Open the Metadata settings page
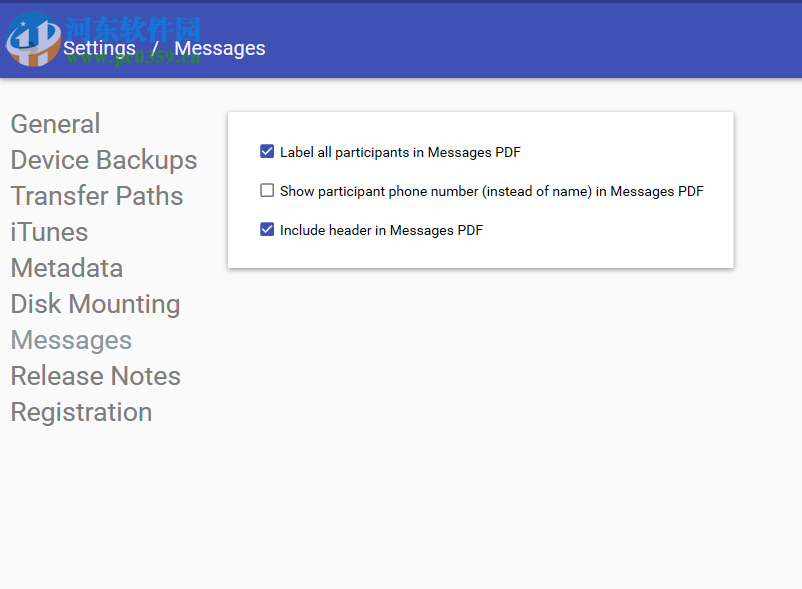 point(67,268)
